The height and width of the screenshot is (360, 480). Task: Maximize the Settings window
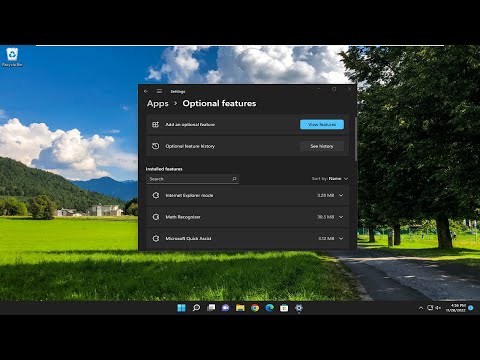pos(334,89)
